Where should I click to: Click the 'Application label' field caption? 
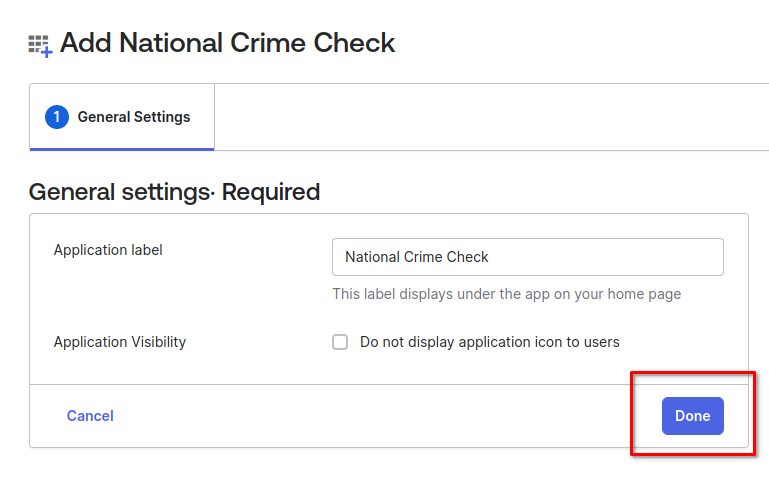pos(108,250)
